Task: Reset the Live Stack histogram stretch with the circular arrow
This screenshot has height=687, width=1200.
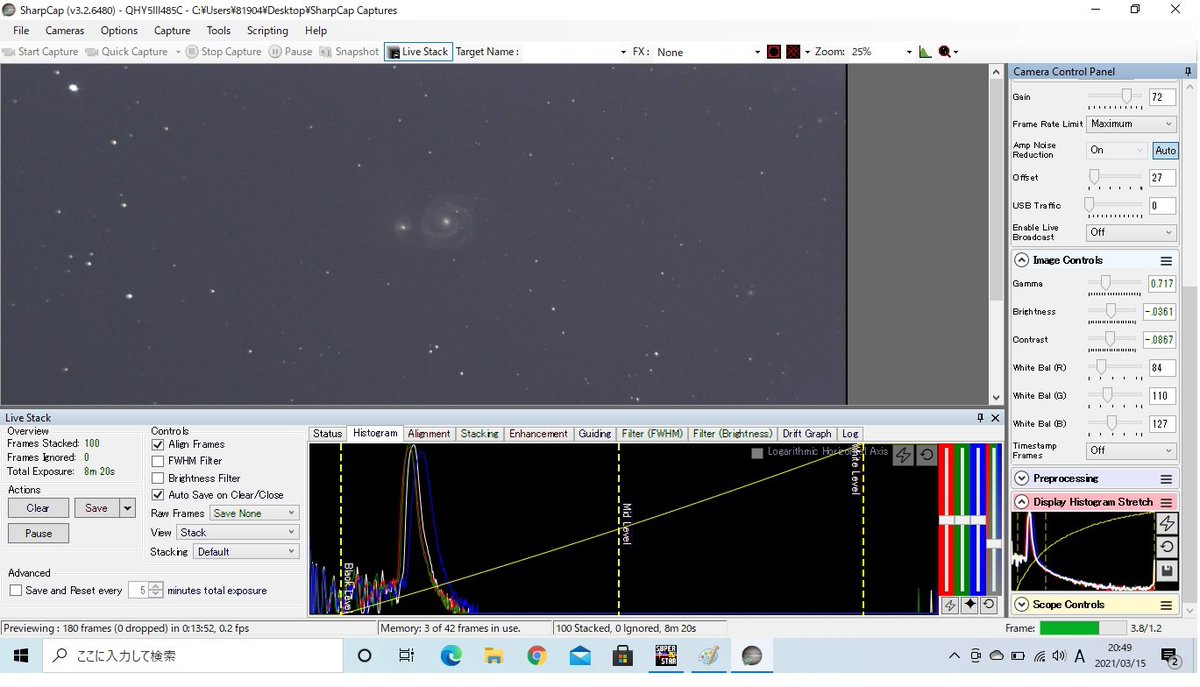Action: point(926,455)
